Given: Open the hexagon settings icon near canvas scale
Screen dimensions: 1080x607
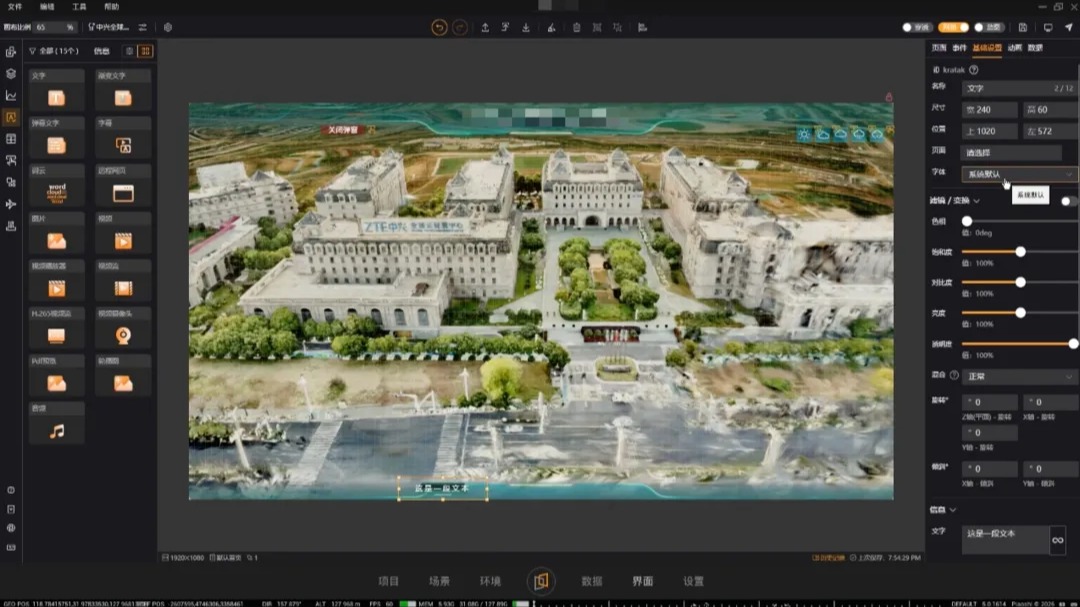Looking at the screenshot, I should [168, 28].
